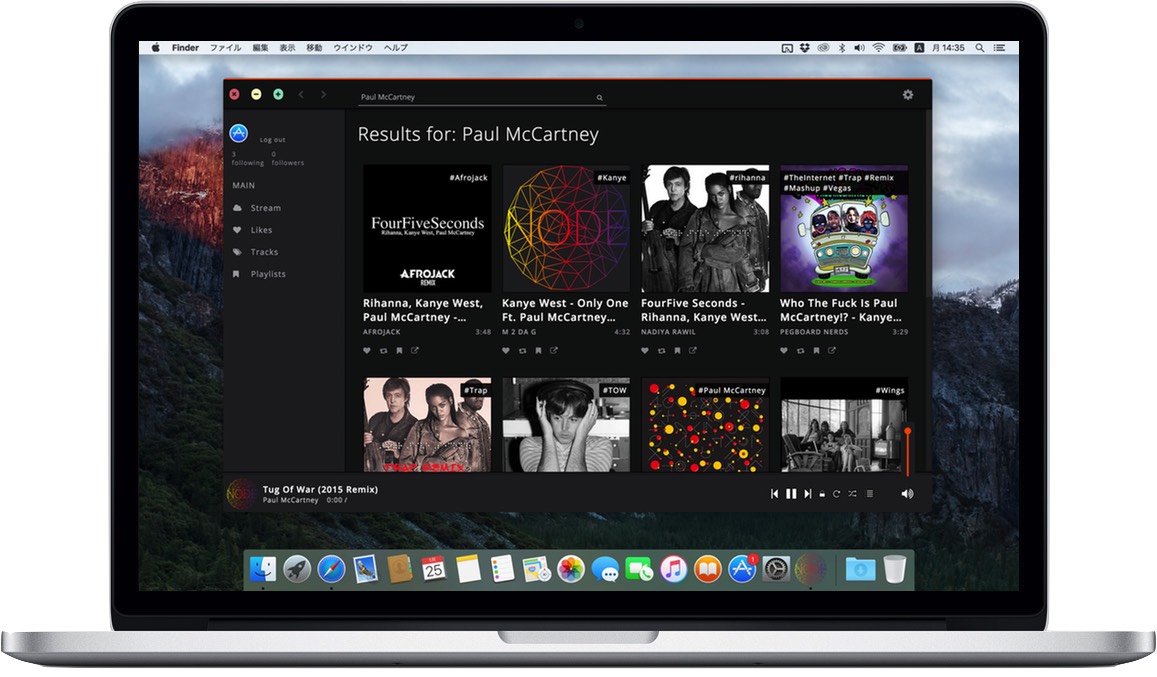Click the #rihanna tag on third cover
1157x677 pixels.
click(747, 177)
